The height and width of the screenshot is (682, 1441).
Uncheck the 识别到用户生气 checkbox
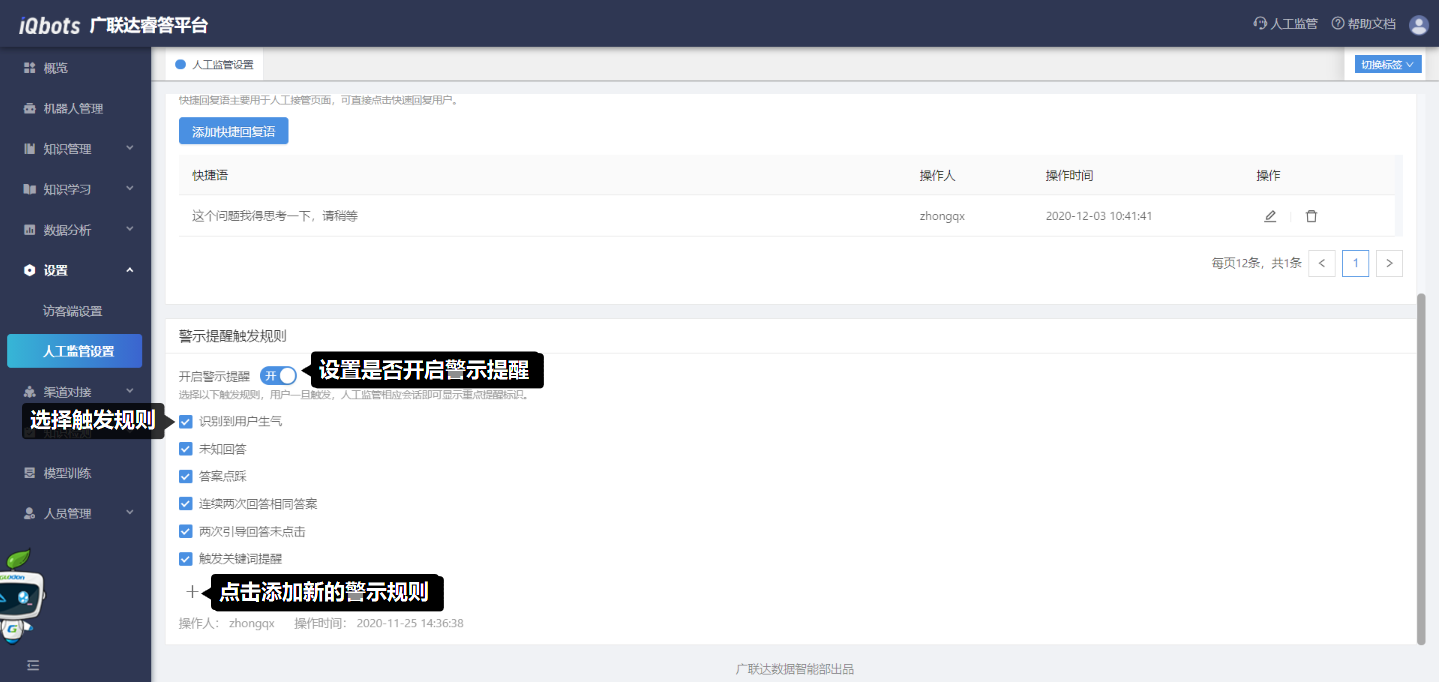point(185,421)
